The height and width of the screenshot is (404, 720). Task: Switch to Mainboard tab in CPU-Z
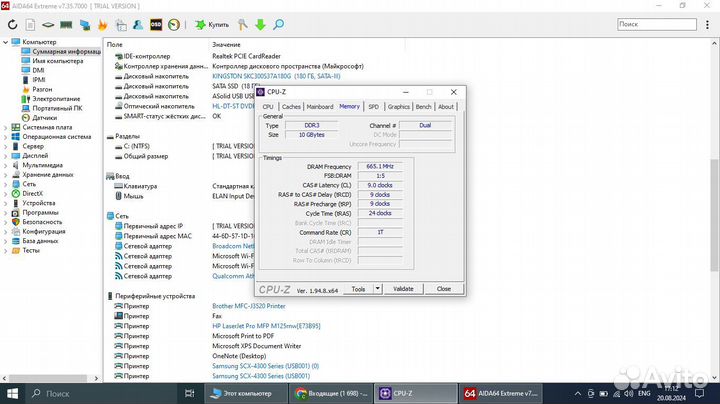click(x=320, y=107)
